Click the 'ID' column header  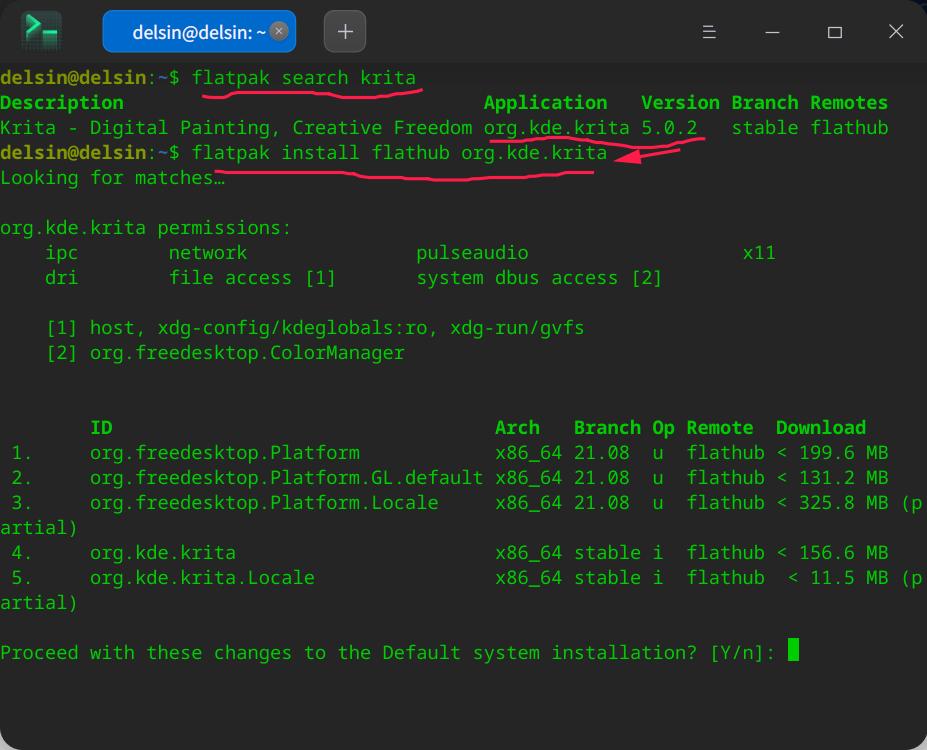coord(101,428)
